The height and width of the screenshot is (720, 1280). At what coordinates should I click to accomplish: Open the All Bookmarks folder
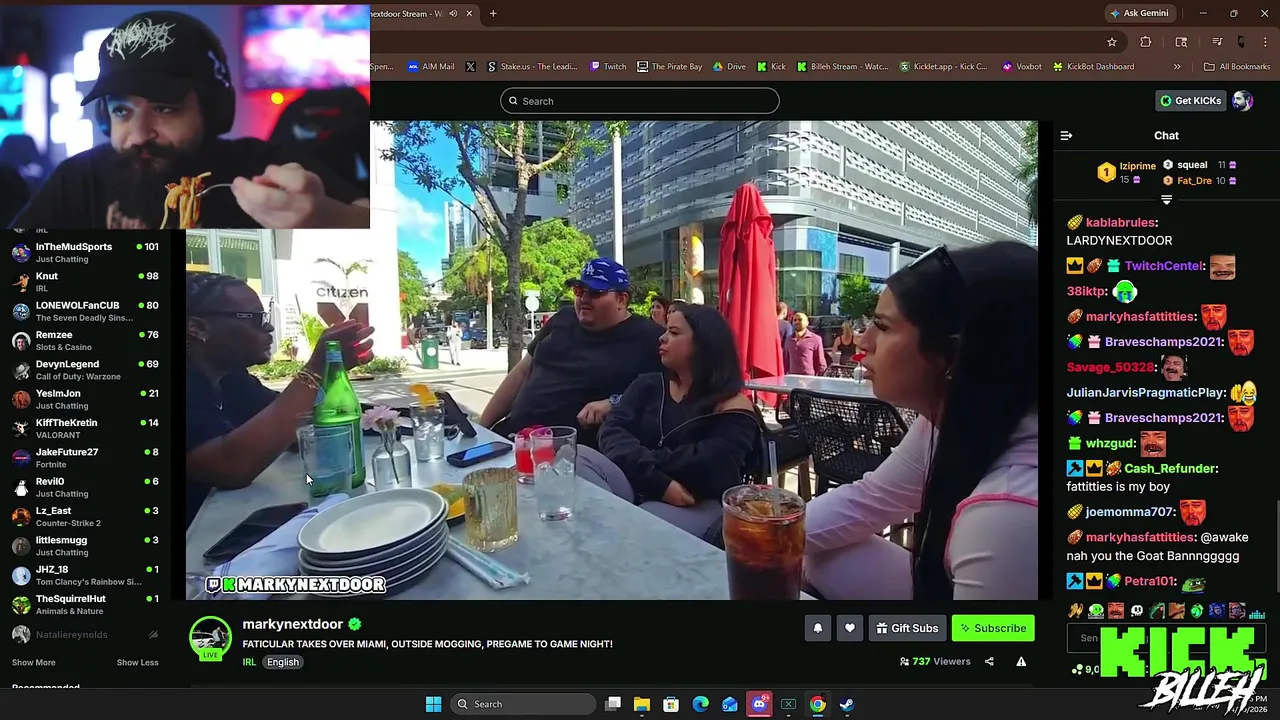point(1237,67)
